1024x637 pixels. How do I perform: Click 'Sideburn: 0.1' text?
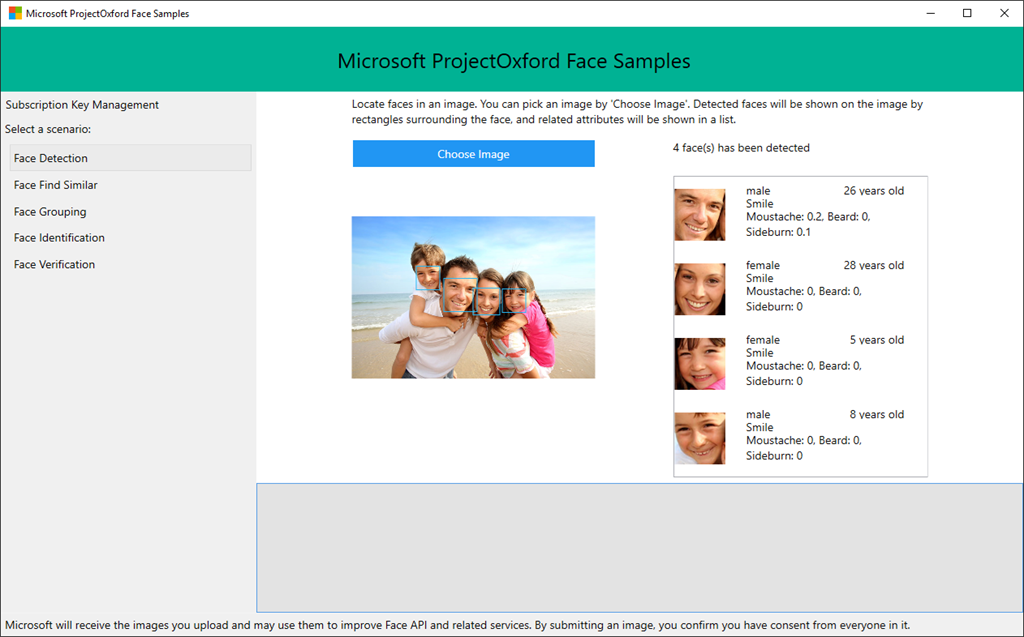point(778,232)
